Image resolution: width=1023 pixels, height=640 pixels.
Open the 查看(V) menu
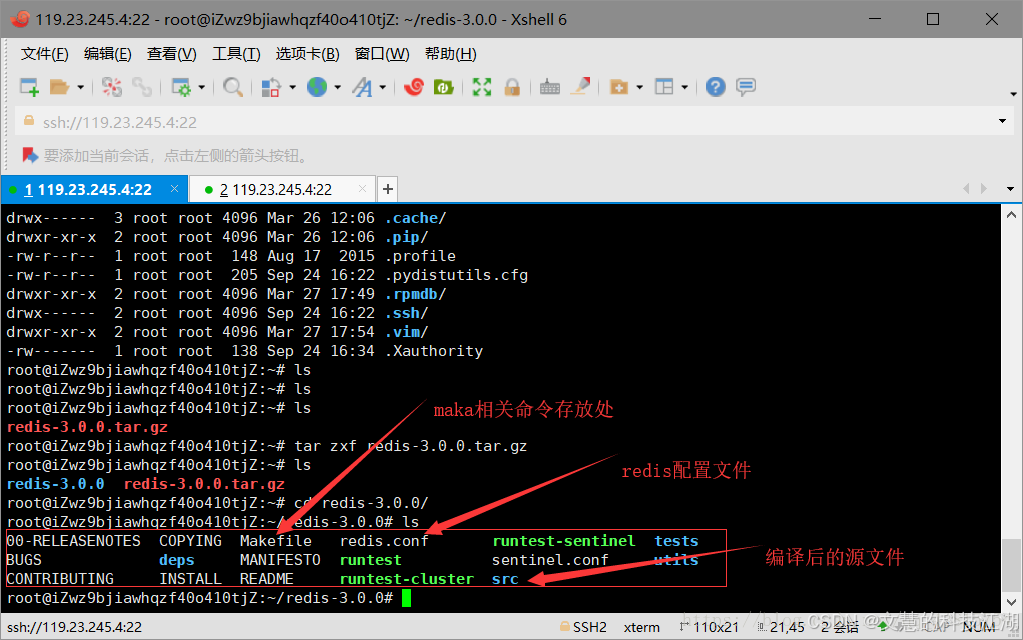click(x=172, y=54)
